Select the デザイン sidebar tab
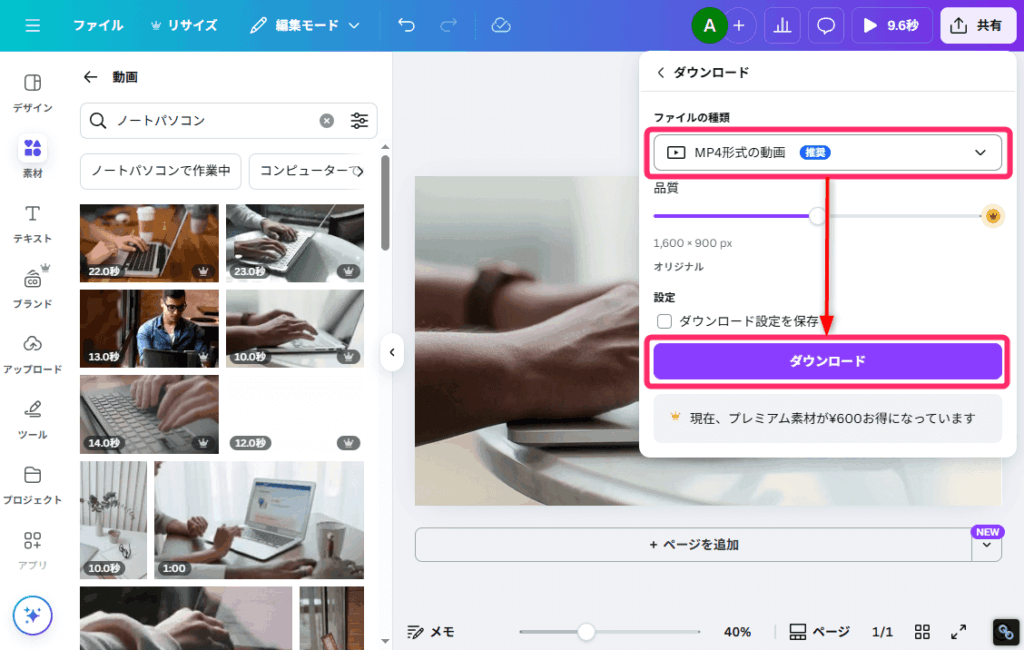This screenshot has width=1024, height=650. (x=32, y=93)
